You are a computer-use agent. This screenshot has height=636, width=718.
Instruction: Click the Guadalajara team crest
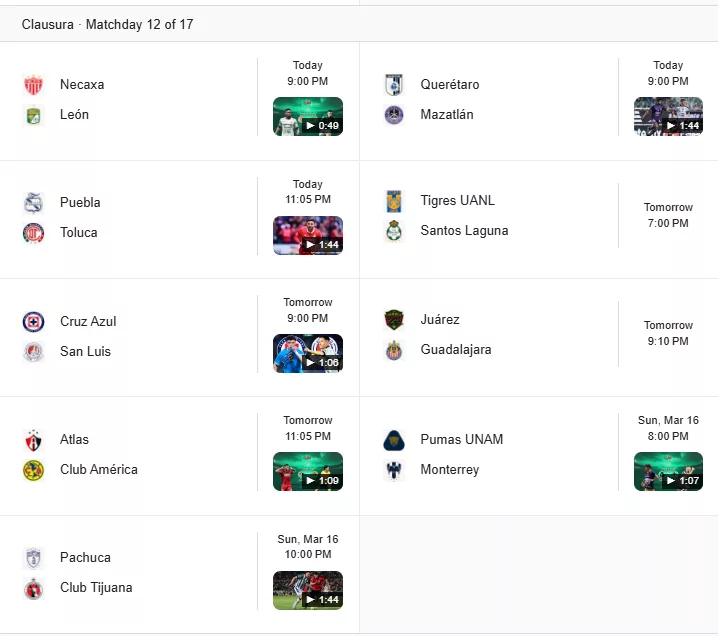click(x=394, y=350)
